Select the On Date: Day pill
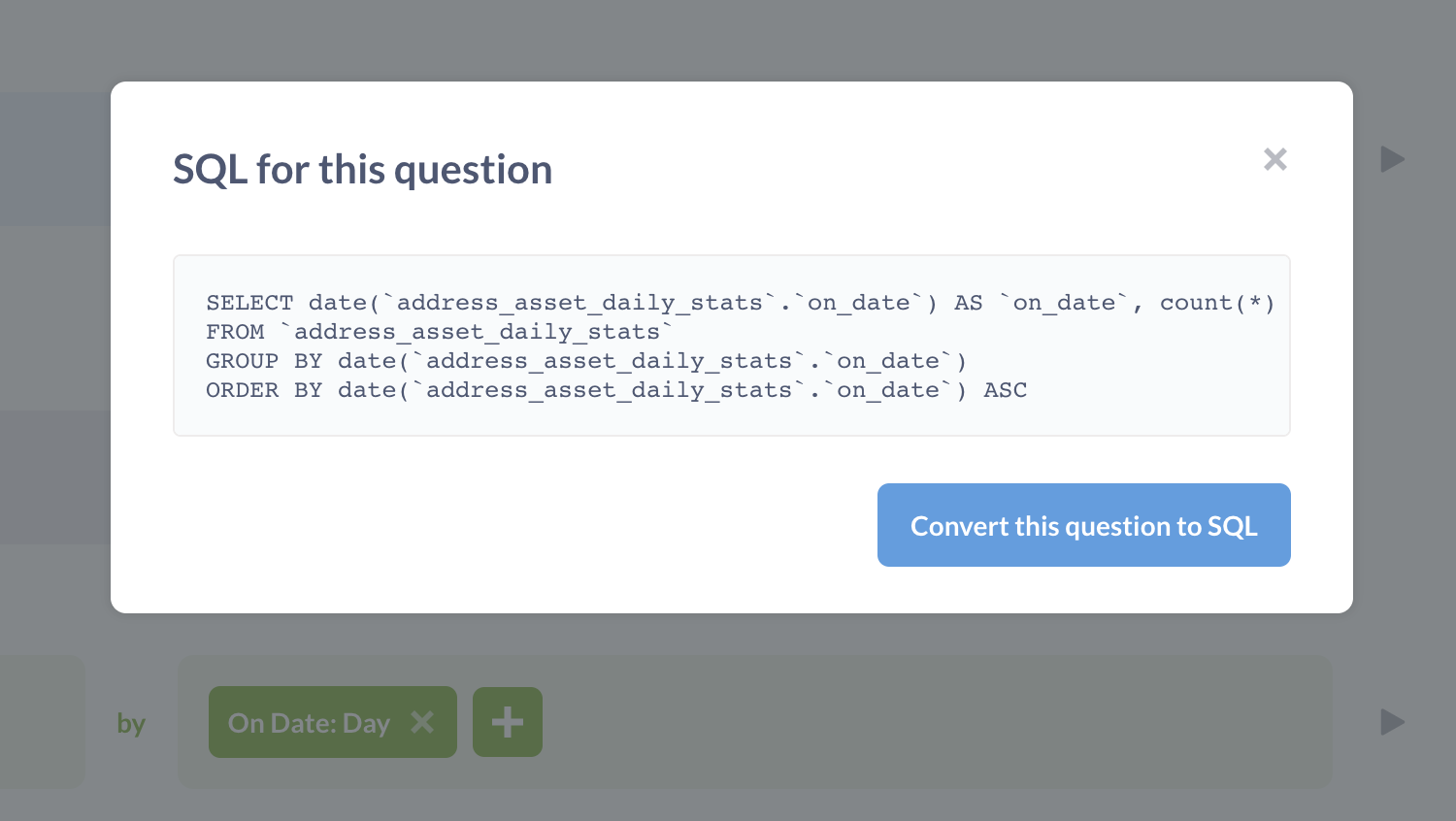This screenshot has height=821, width=1456. point(309,722)
